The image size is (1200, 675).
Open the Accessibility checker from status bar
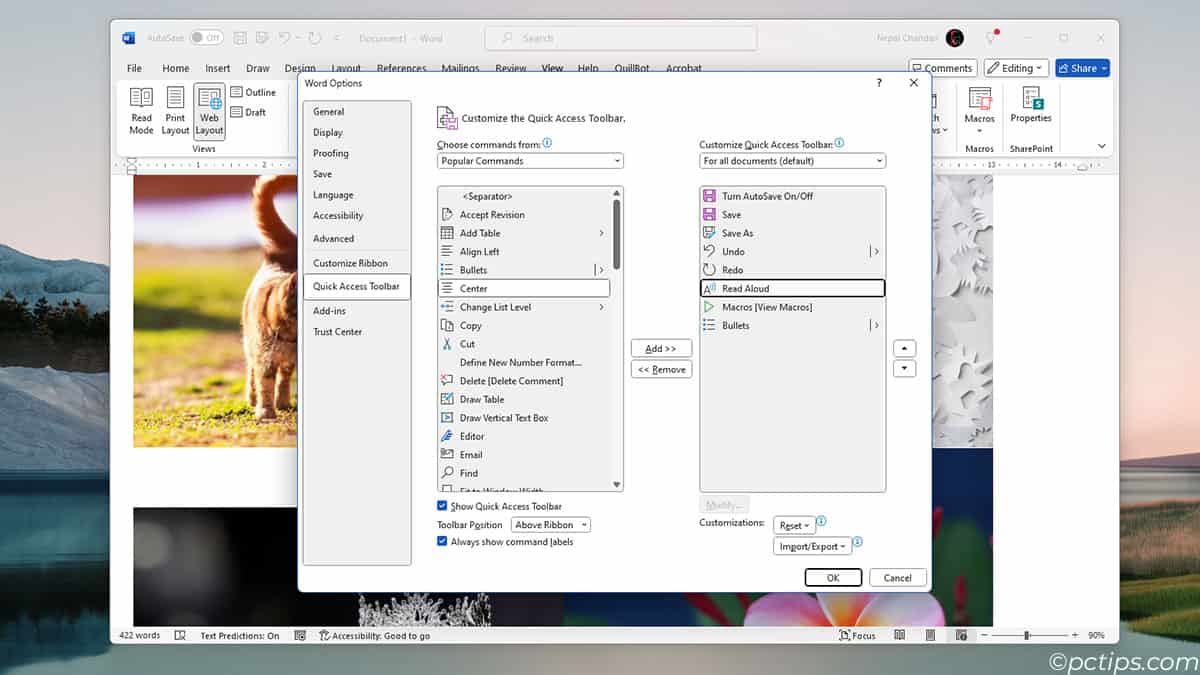(375, 635)
